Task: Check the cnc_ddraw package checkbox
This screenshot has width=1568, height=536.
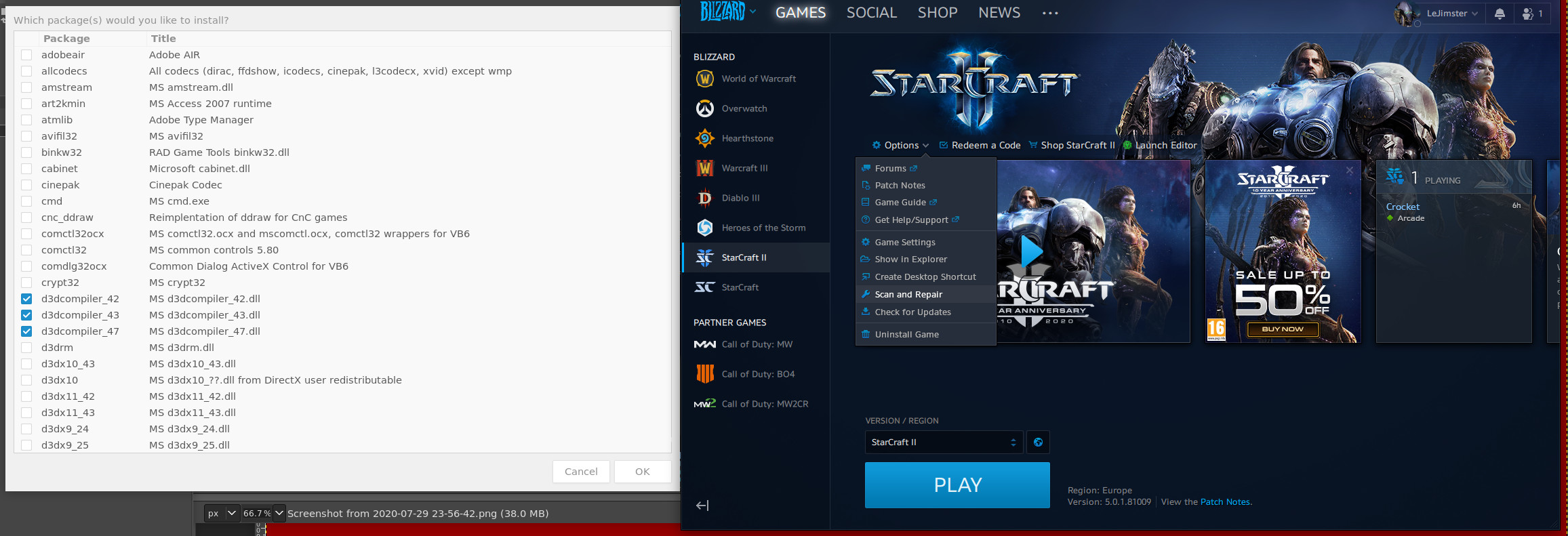Action: pos(26,218)
